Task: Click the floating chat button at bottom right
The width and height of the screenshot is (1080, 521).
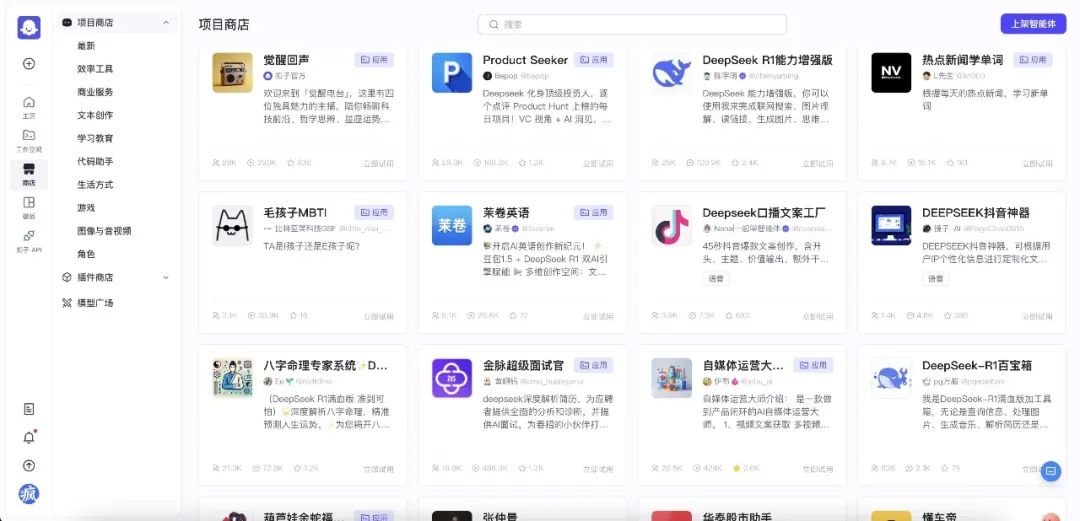Action: (x=1050, y=471)
